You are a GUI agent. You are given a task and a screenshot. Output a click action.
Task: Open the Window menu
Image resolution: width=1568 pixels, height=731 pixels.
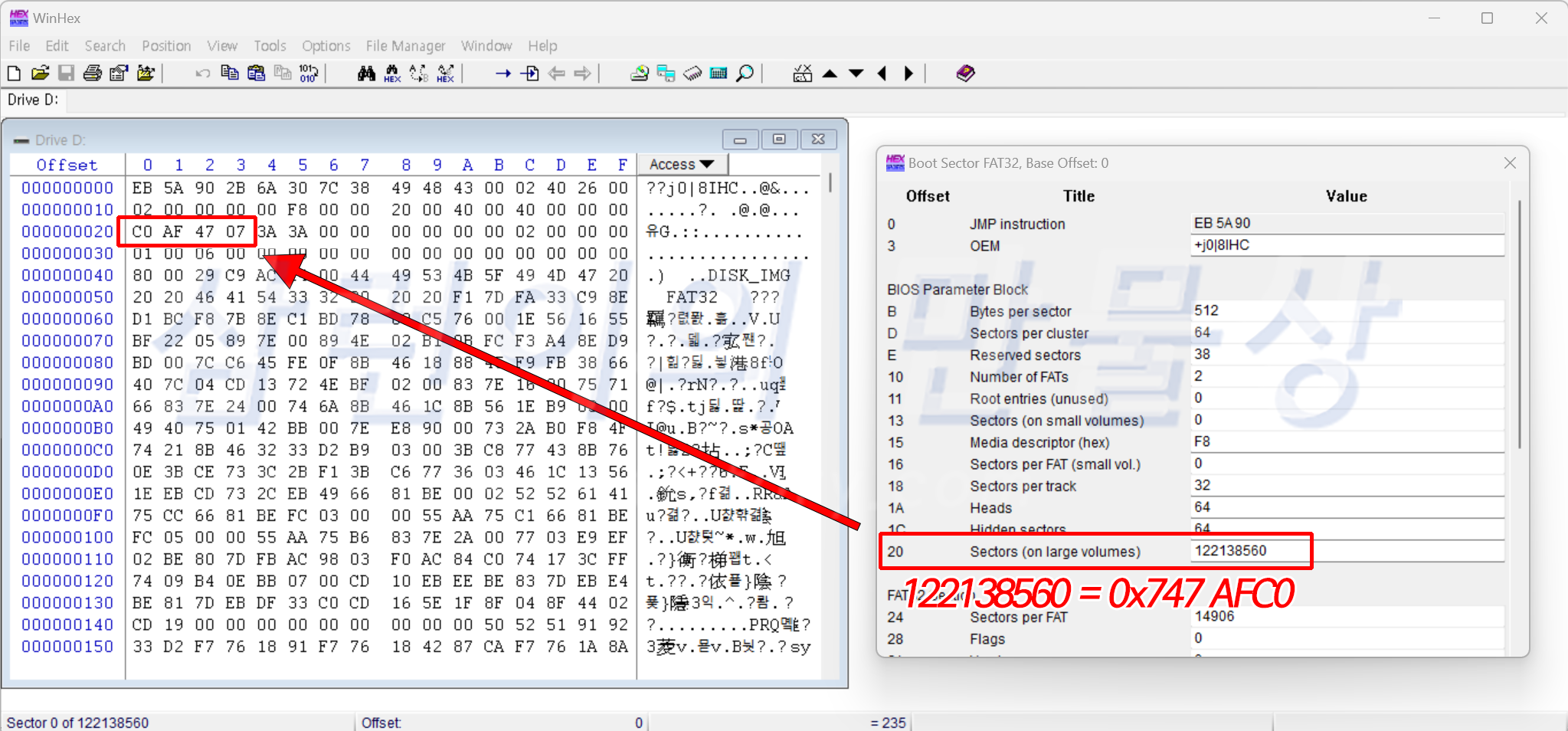point(486,46)
